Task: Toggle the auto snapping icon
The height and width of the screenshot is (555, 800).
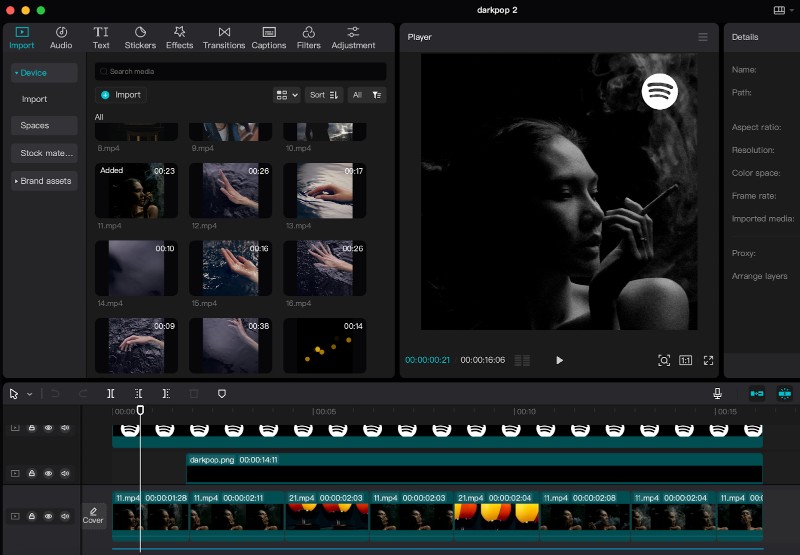Action: coord(785,393)
